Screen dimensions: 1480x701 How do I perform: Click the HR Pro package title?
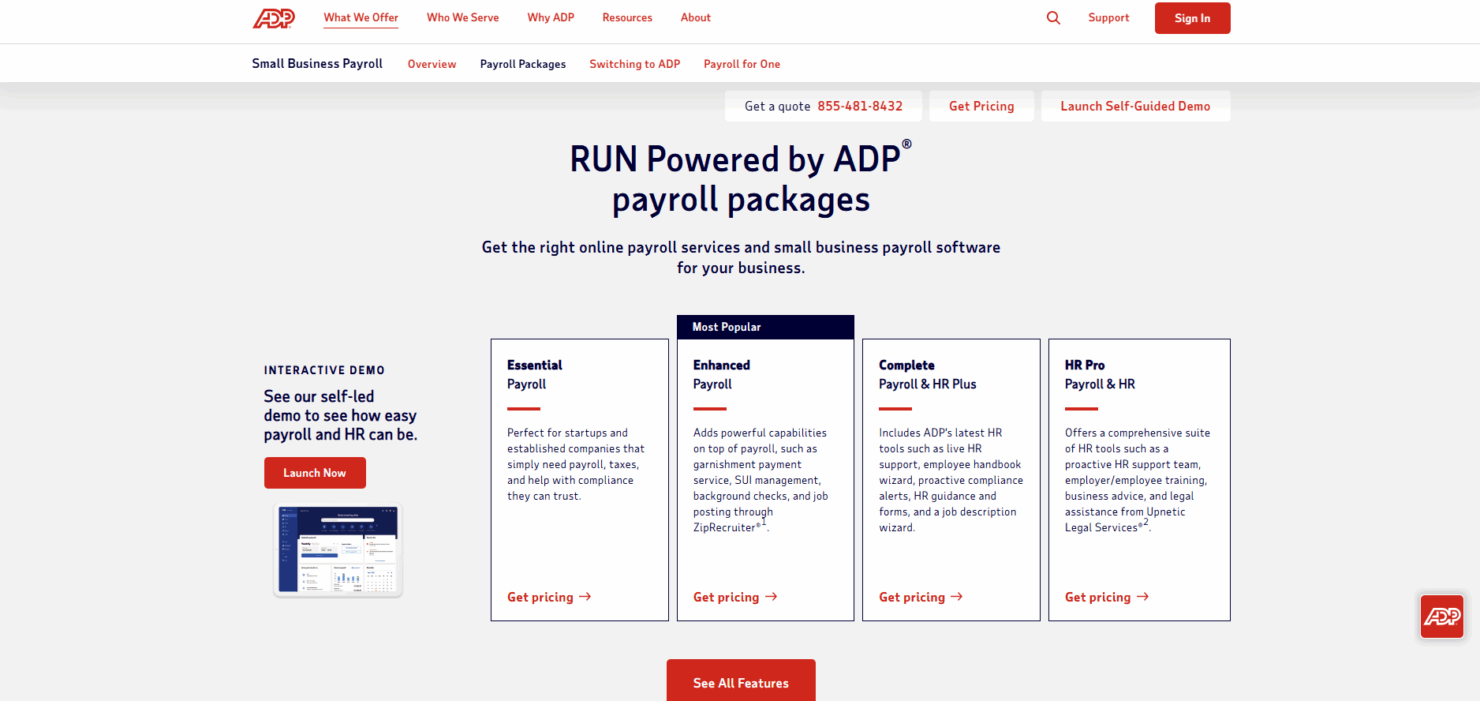pyautogui.click(x=1085, y=365)
